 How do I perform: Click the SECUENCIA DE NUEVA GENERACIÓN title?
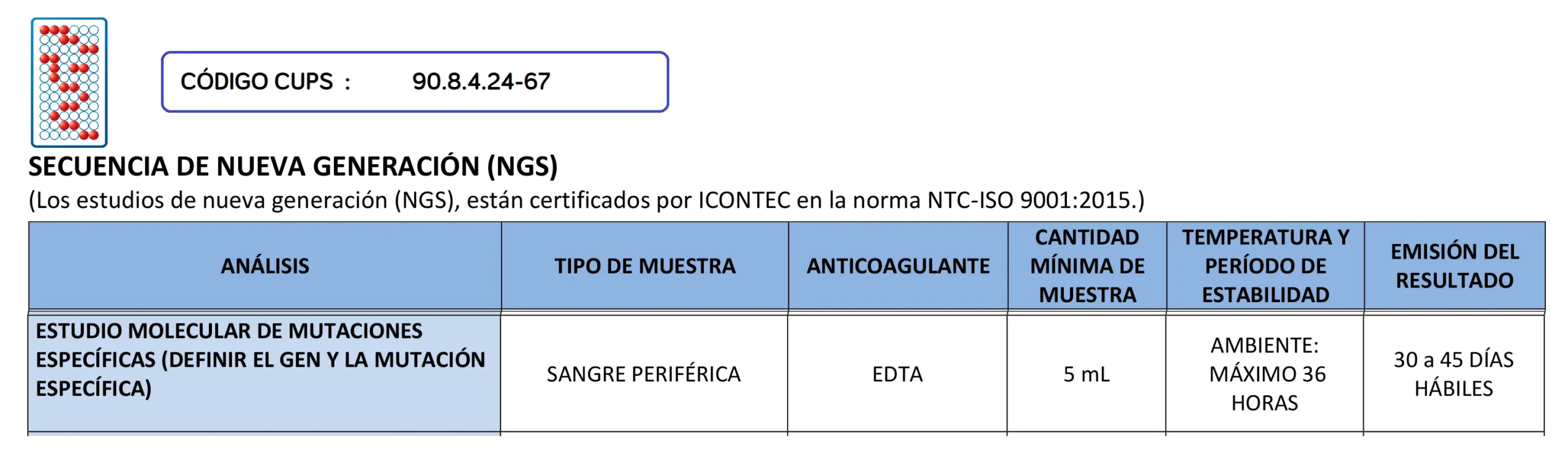tap(254, 166)
